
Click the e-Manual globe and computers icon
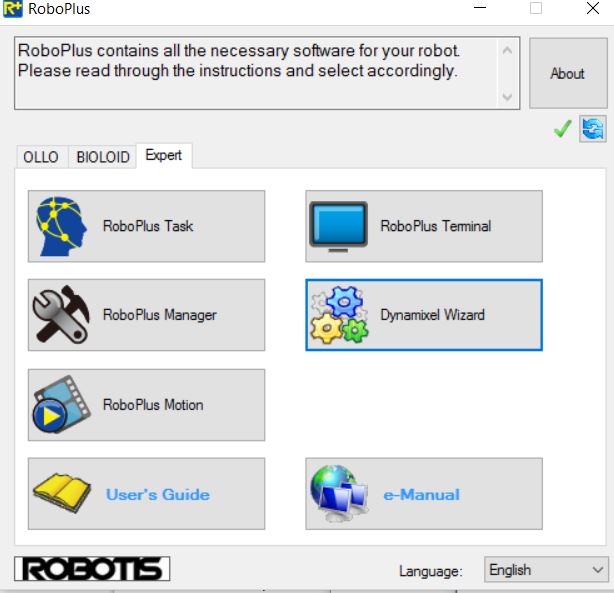pos(339,493)
